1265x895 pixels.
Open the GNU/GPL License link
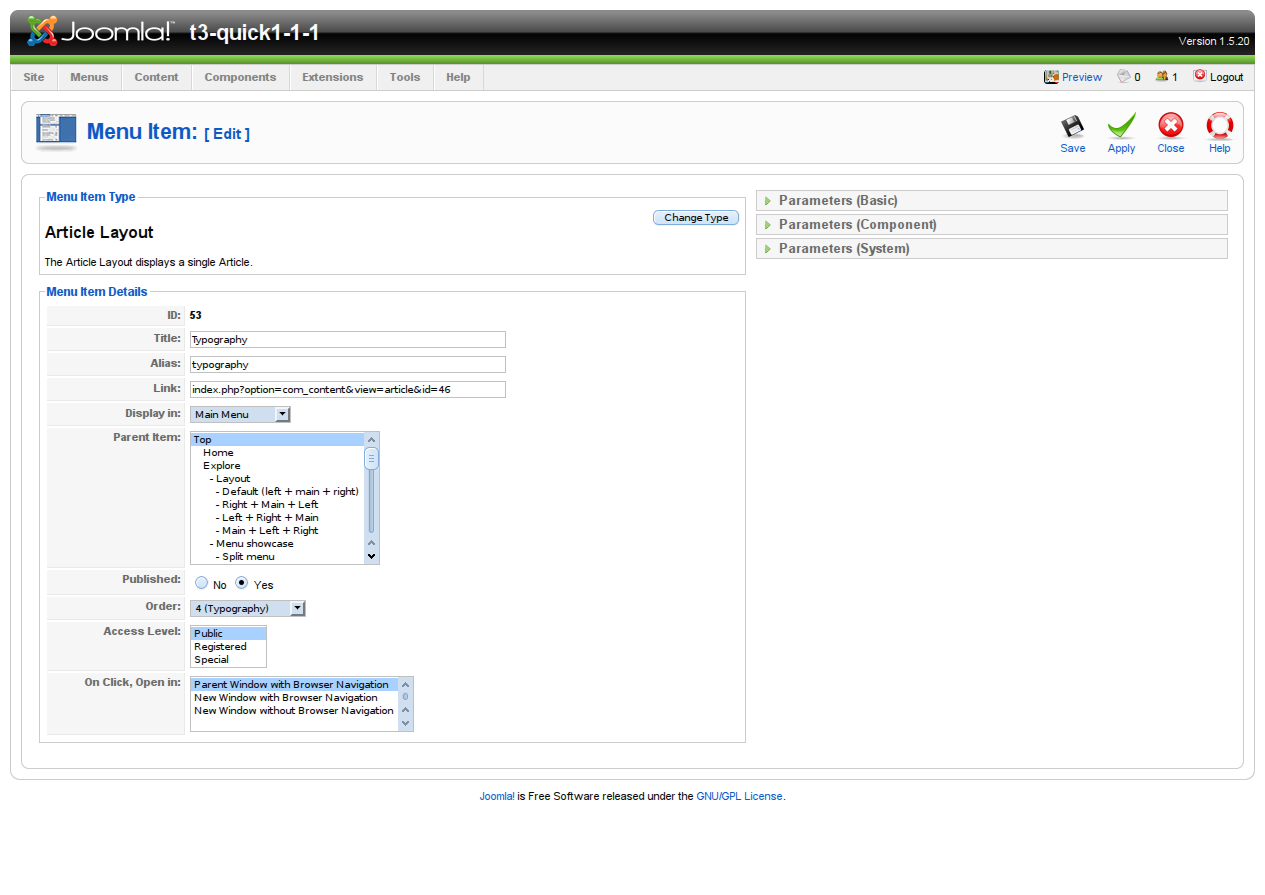(740, 797)
